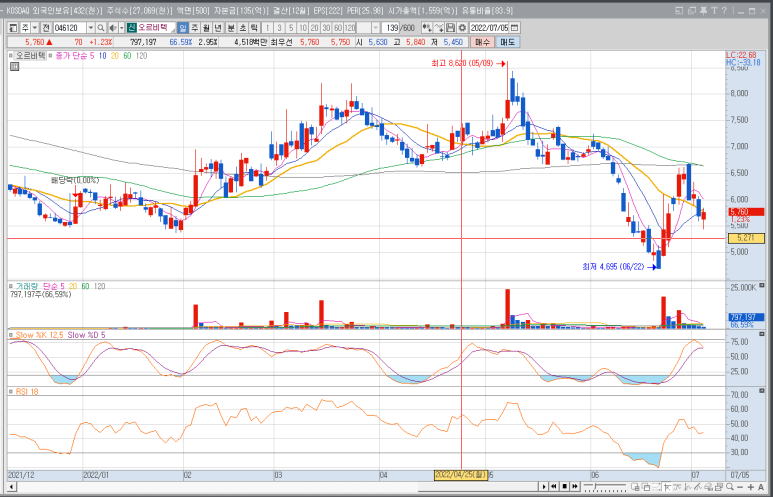Click the line-chart compare icon beside the candlestick icon
773x497 pixels.
438,28
